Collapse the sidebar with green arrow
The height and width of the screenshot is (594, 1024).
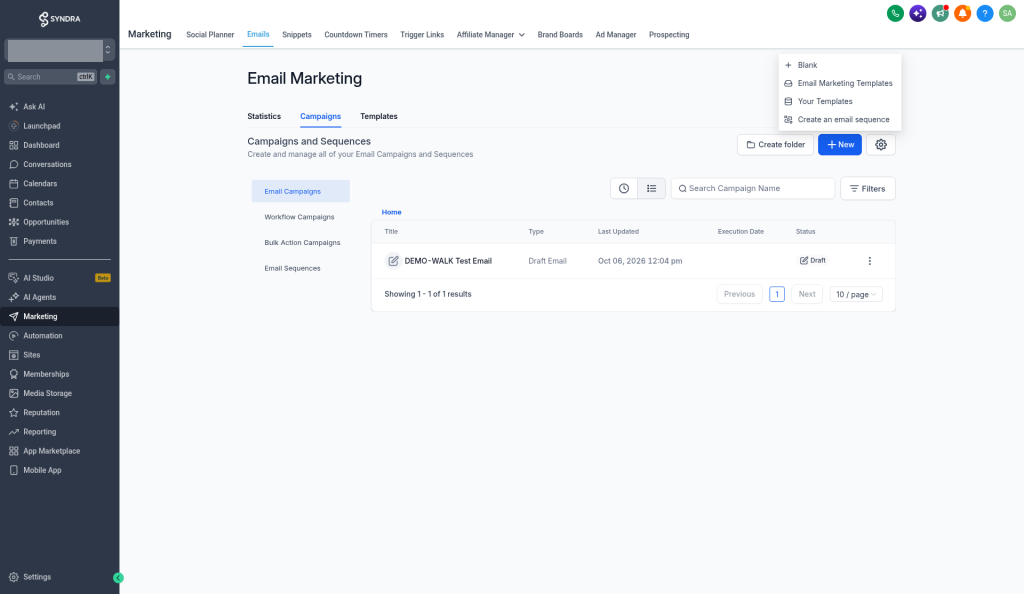tap(118, 578)
